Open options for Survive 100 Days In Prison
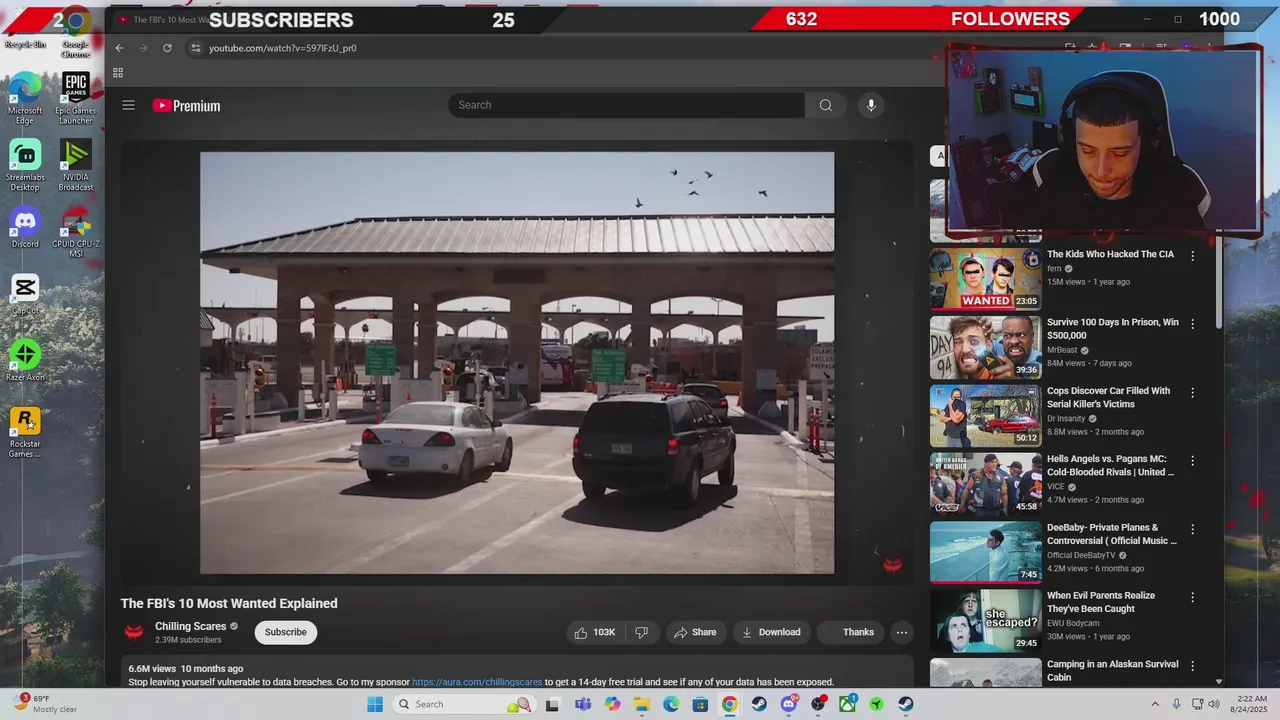This screenshot has width=1280, height=720. pos(1192,324)
